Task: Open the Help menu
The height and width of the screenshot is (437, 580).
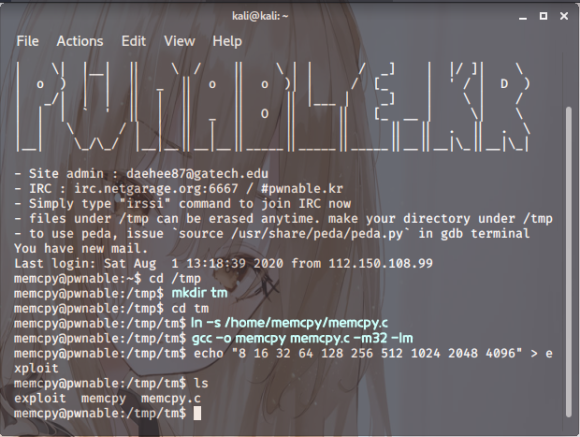Action: [x=227, y=41]
